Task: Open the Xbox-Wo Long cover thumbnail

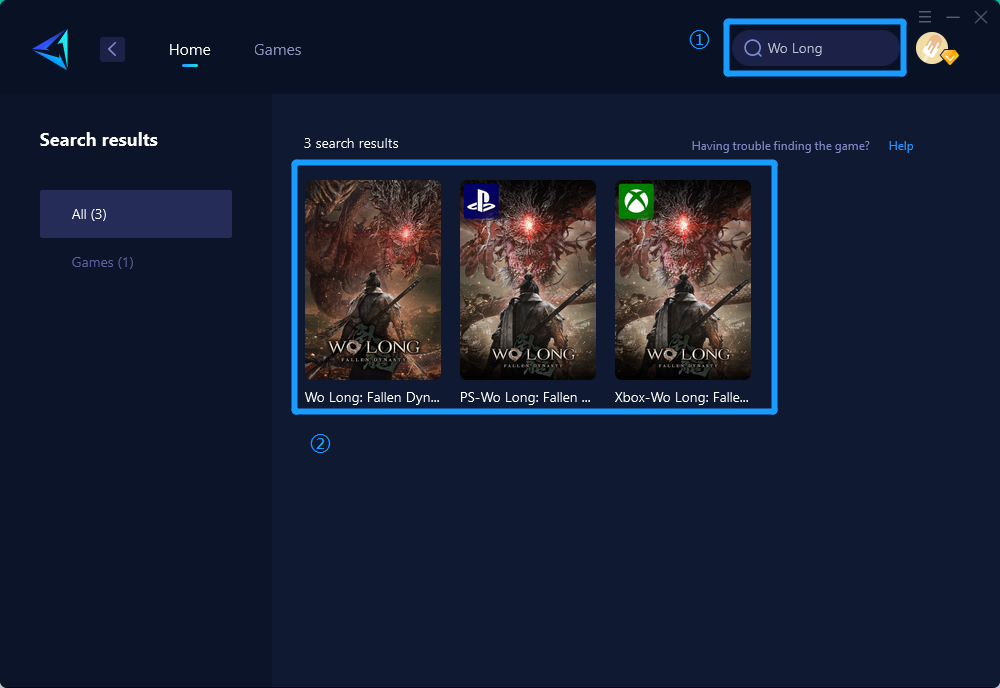Action: click(683, 280)
